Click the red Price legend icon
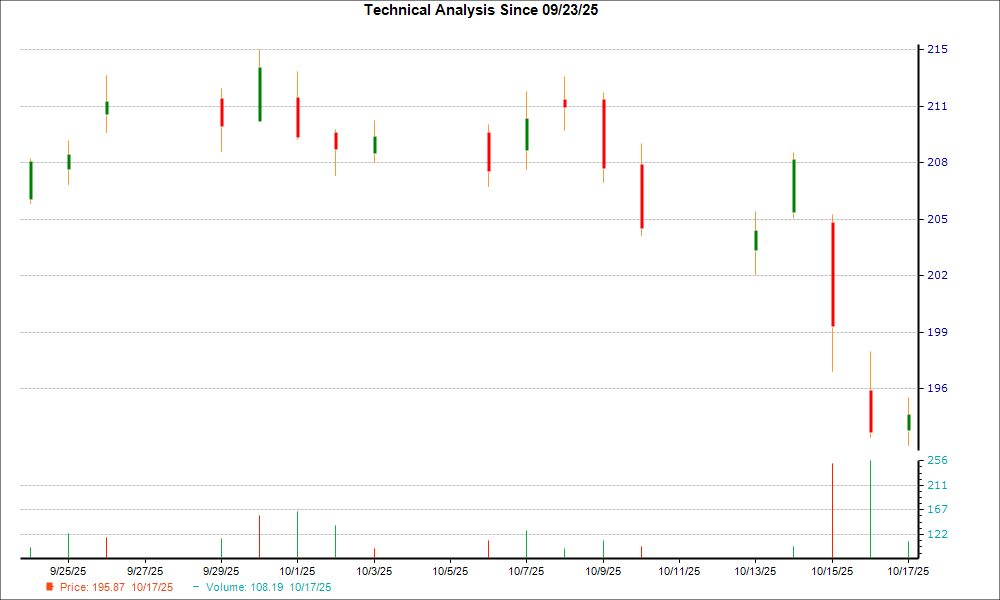 point(50,587)
